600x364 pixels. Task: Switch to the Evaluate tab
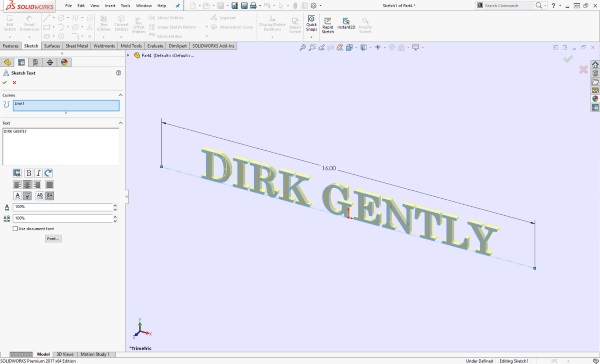(155, 46)
